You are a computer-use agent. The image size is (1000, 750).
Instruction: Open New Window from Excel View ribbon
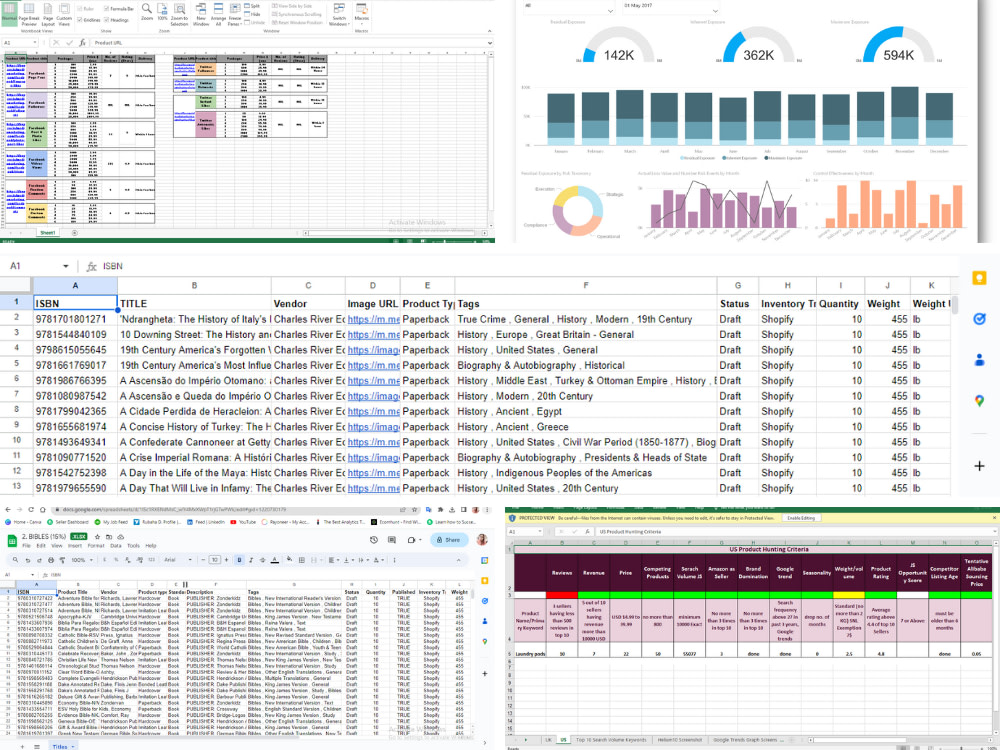(201, 14)
